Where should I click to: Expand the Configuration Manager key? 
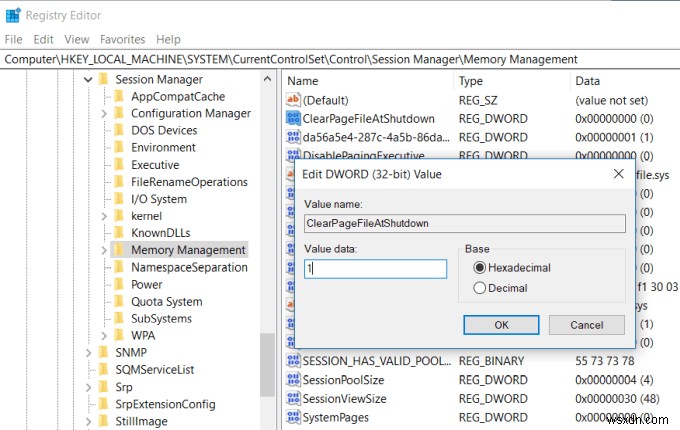tap(104, 114)
